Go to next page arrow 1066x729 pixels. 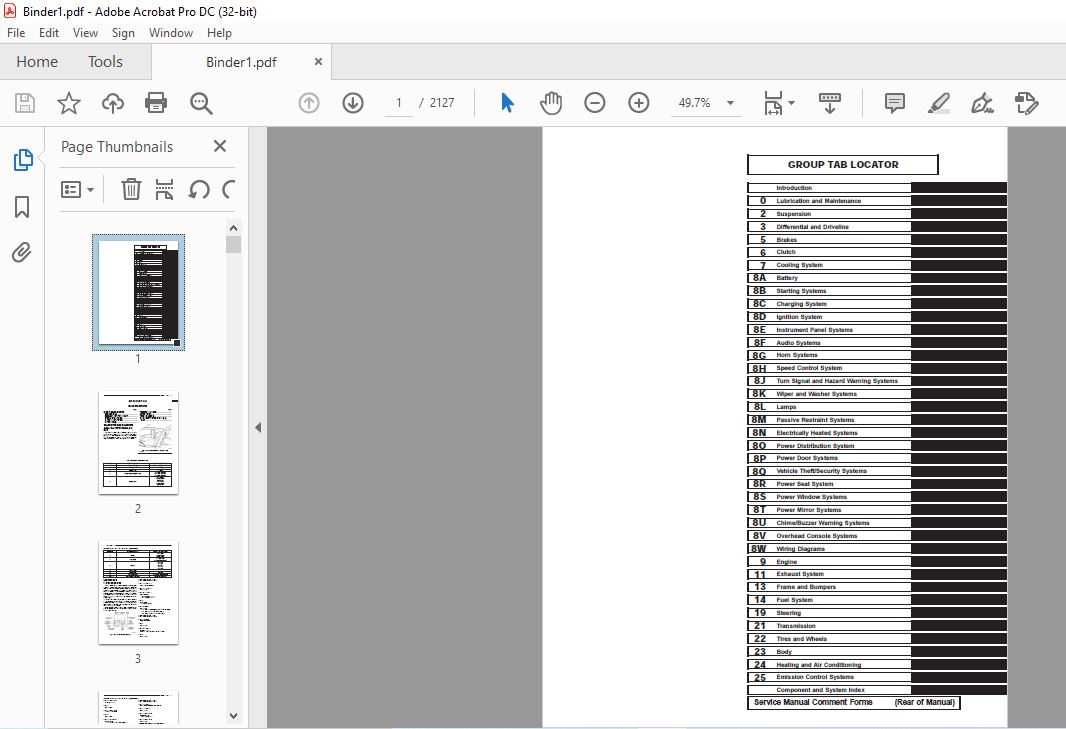[x=353, y=103]
